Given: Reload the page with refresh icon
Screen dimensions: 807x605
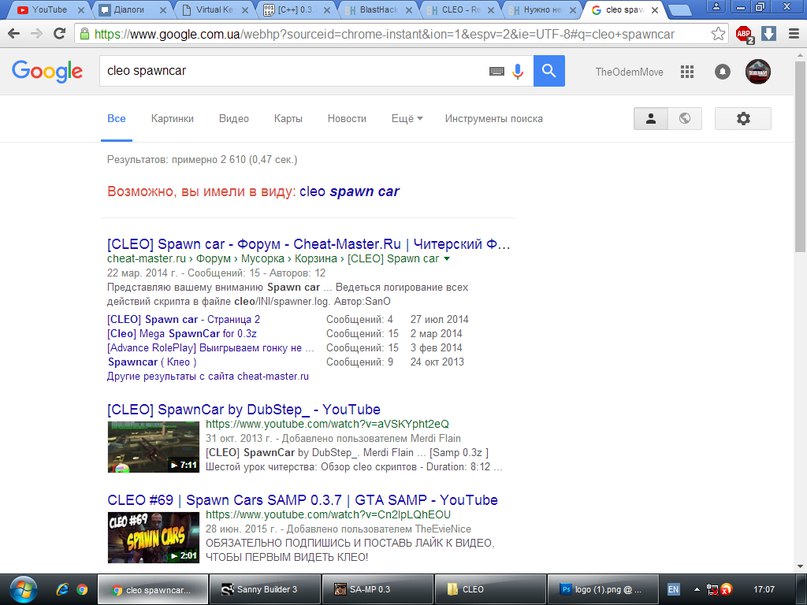Looking at the screenshot, I should coord(59,33).
